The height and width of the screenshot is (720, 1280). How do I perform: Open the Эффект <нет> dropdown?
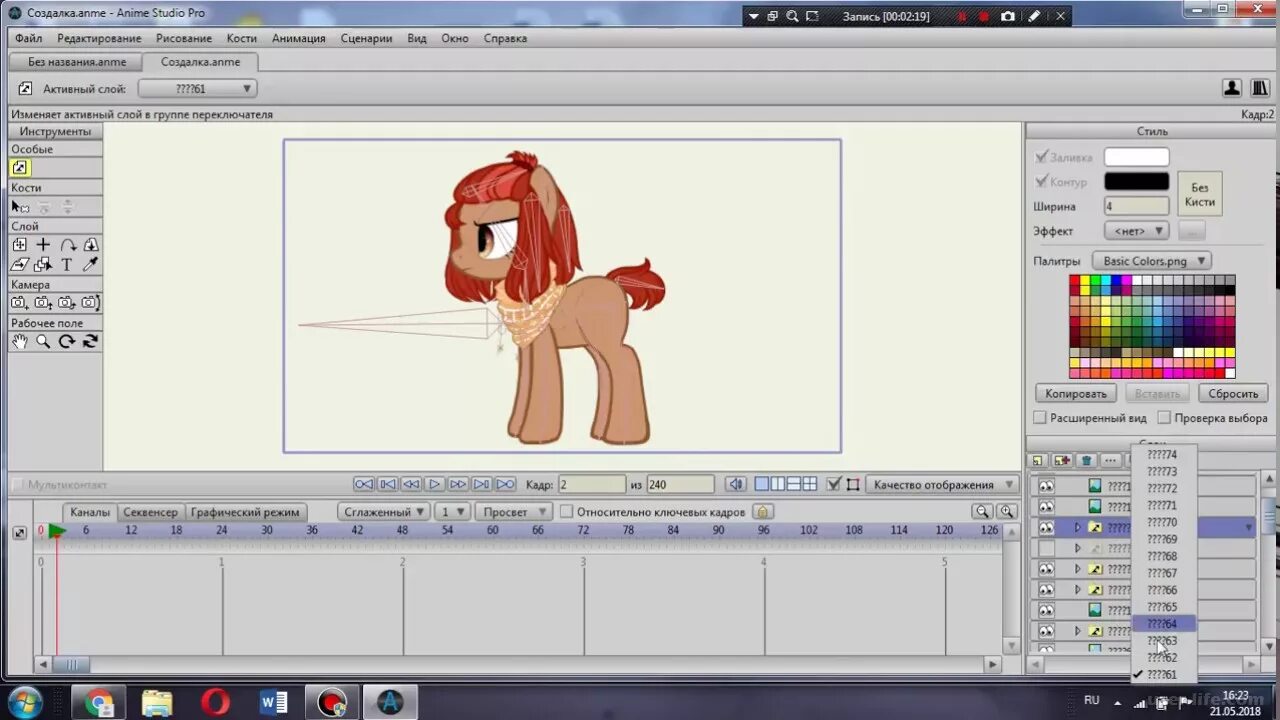[1135, 231]
